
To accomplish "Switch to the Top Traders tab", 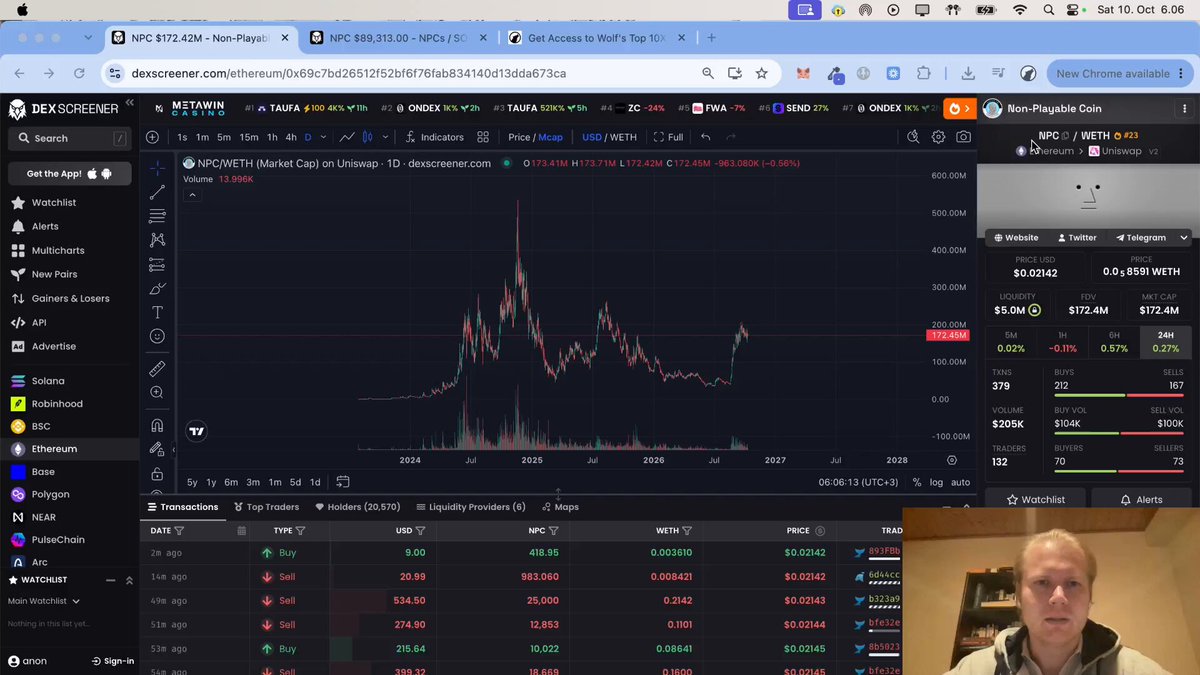I will click(x=266, y=507).
